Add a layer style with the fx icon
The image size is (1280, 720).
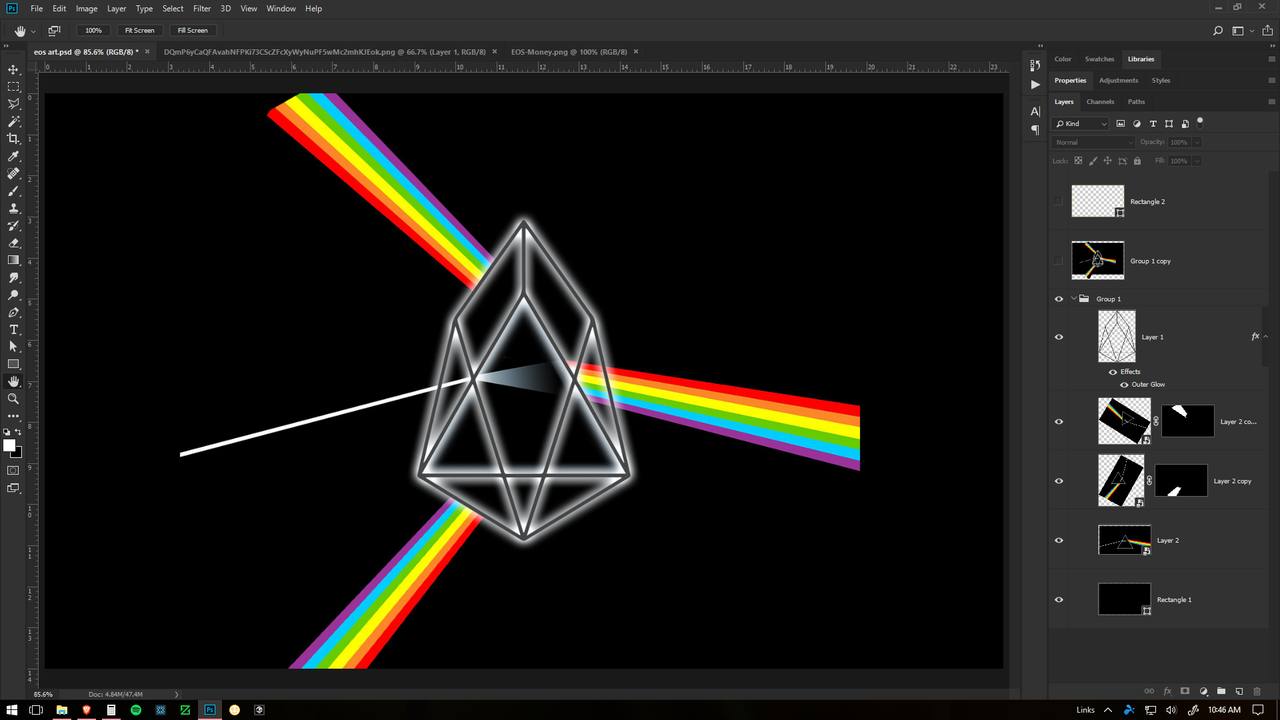pos(1167,691)
